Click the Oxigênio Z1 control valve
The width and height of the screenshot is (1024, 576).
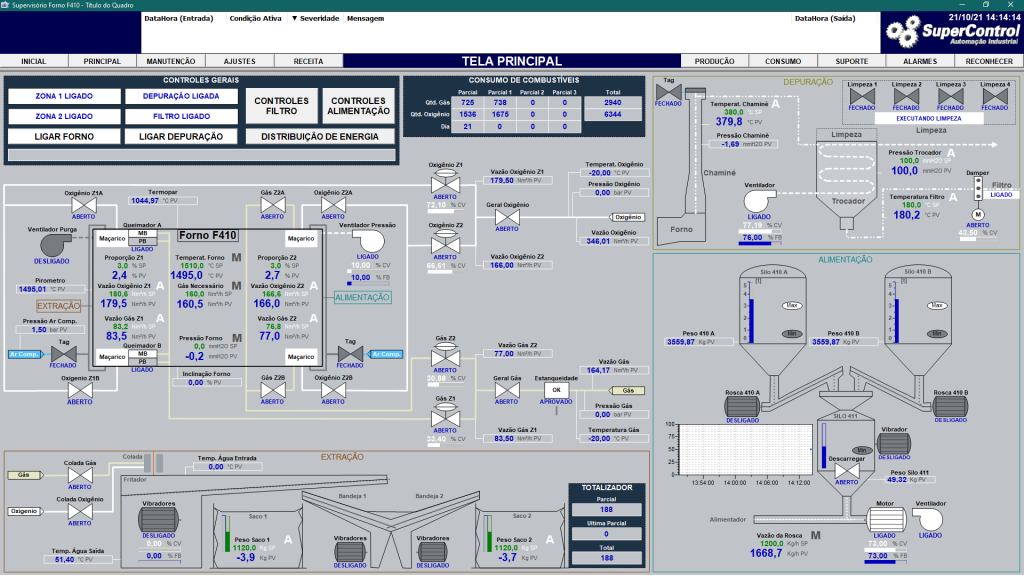[445, 182]
